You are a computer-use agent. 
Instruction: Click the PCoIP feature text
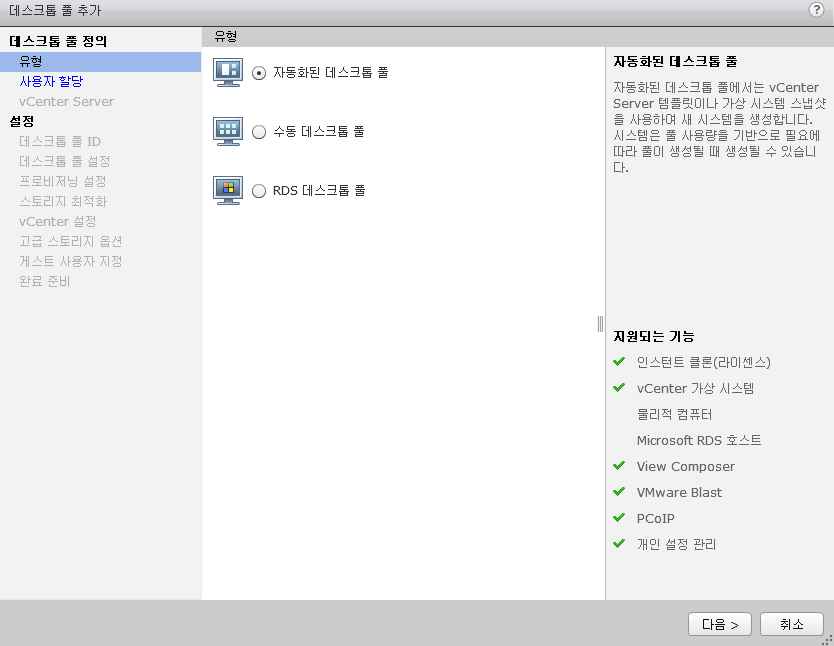pyautogui.click(x=655, y=518)
